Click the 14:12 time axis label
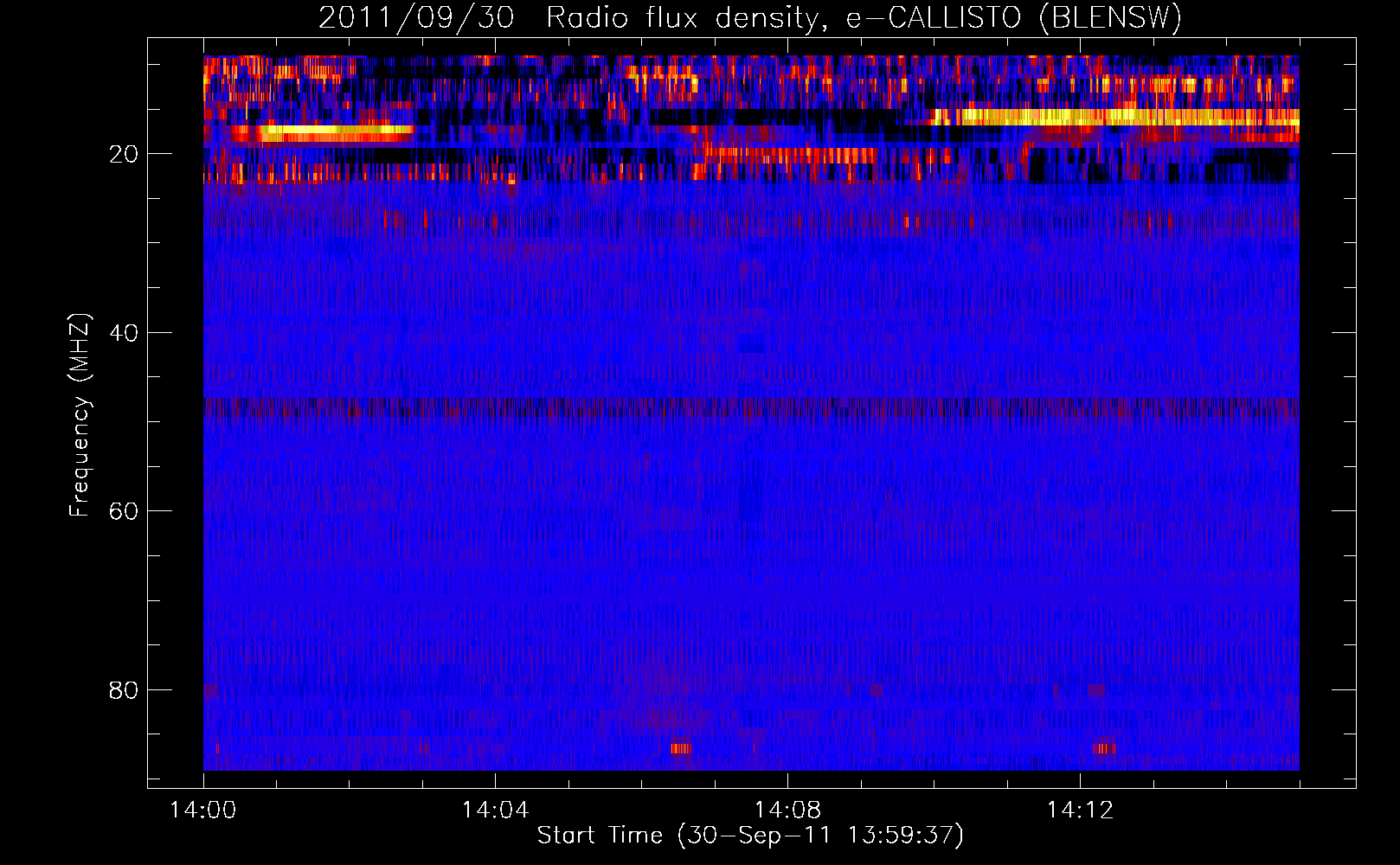 1080,811
